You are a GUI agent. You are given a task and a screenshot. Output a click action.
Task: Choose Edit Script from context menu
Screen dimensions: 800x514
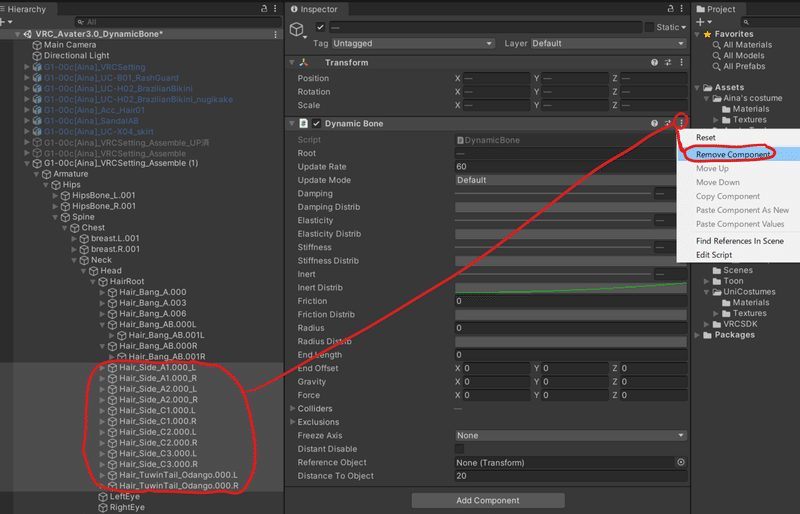(714, 255)
